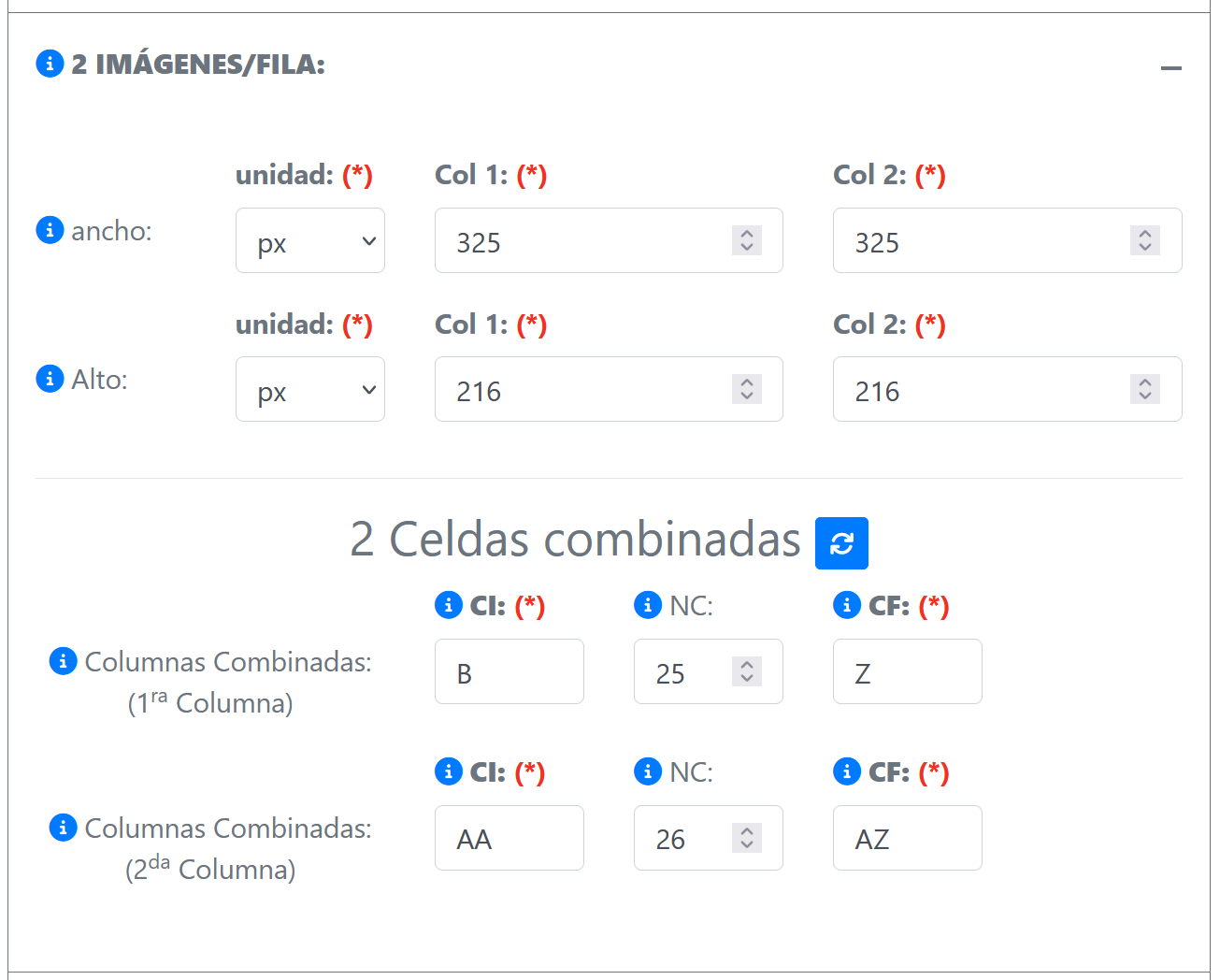1220x980 pixels.
Task: Click info icon for first-row NC label
Action: click(648, 605)
